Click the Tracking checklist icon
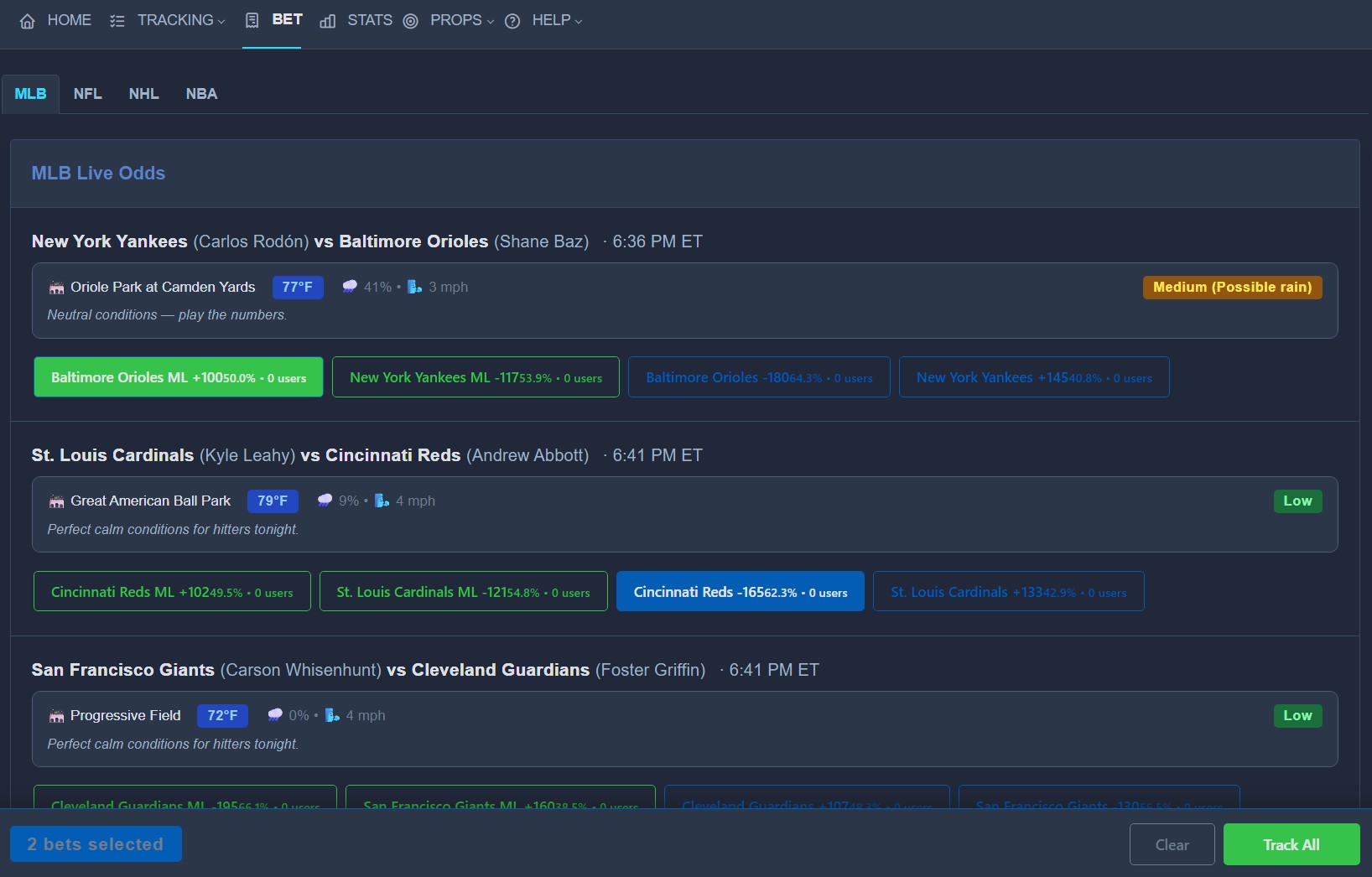This screenshot has height=877, width=1372. (117, 21)
